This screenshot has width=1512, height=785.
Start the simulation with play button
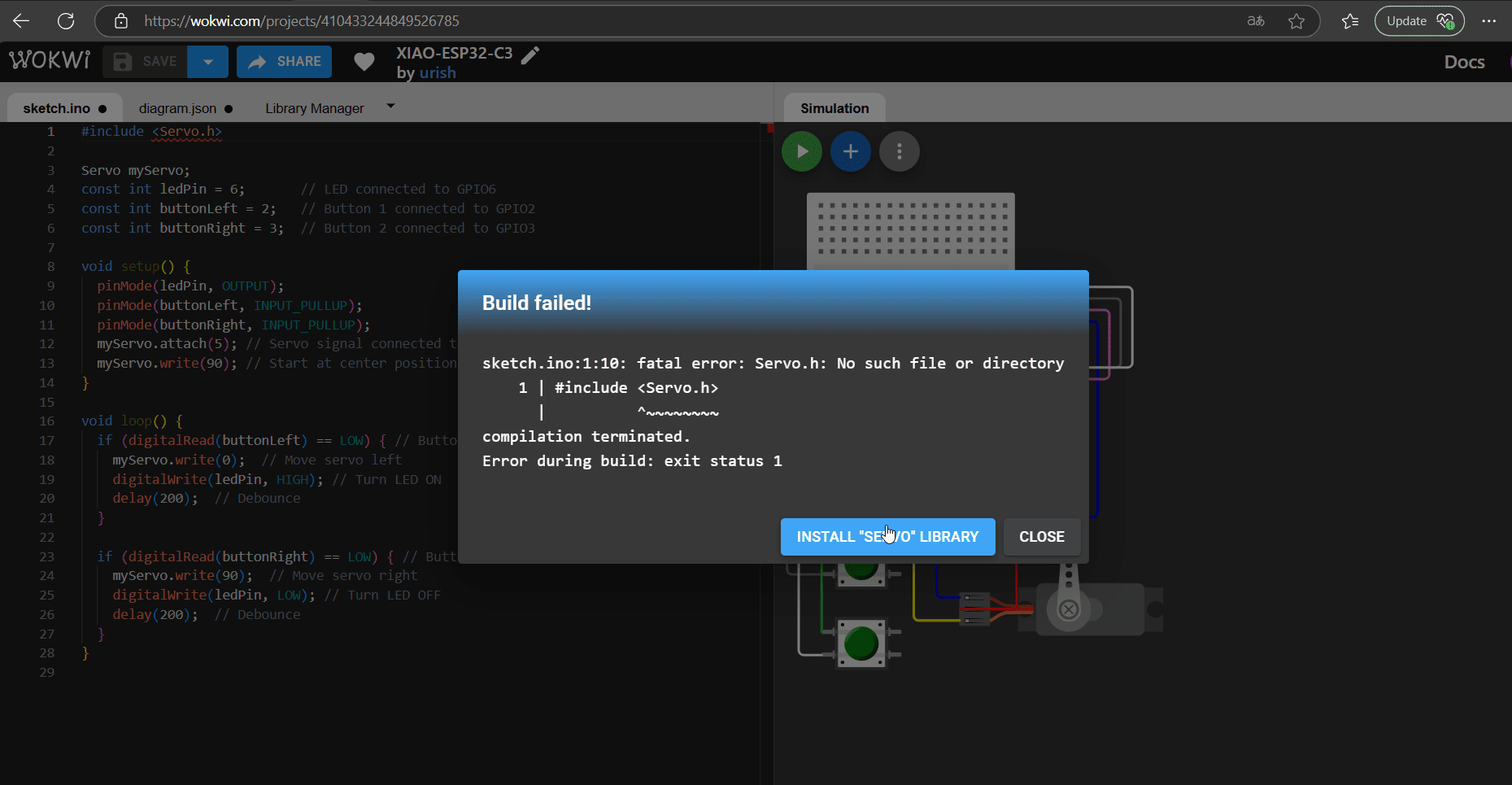[802, 151]
